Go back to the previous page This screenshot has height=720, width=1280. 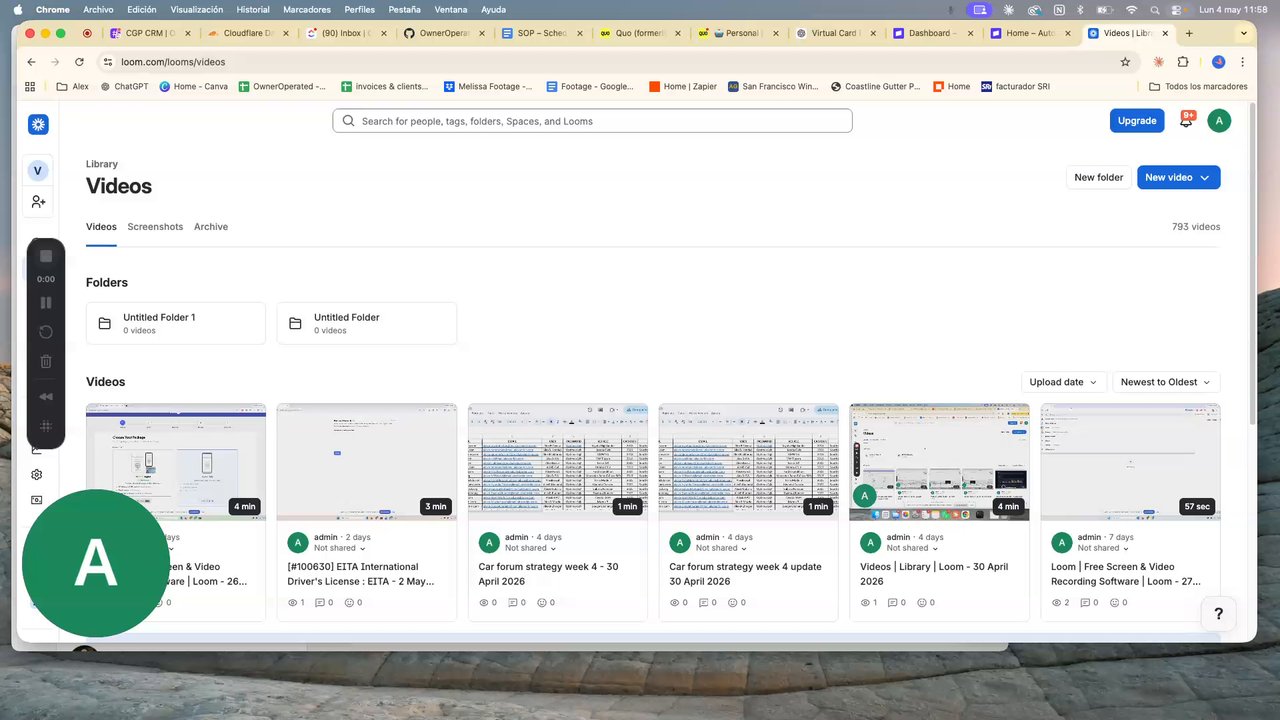click(x=32, y=62)
